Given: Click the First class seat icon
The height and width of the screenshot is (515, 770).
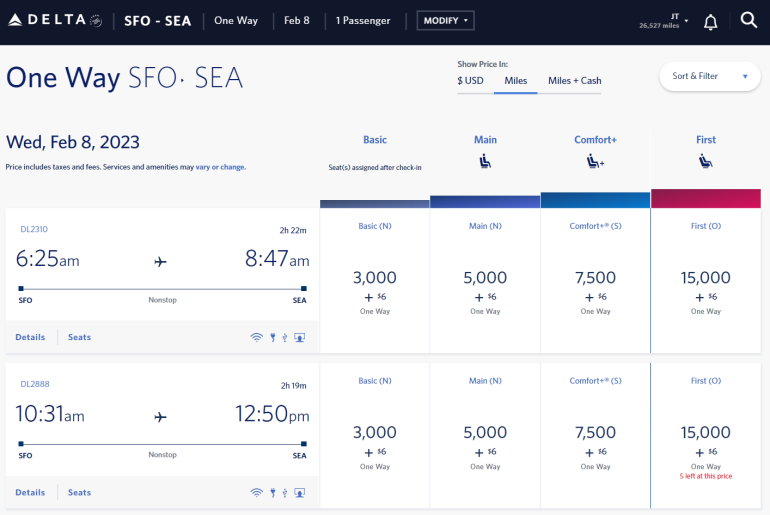Looking at the screenshot, I should tap(706, 161).
